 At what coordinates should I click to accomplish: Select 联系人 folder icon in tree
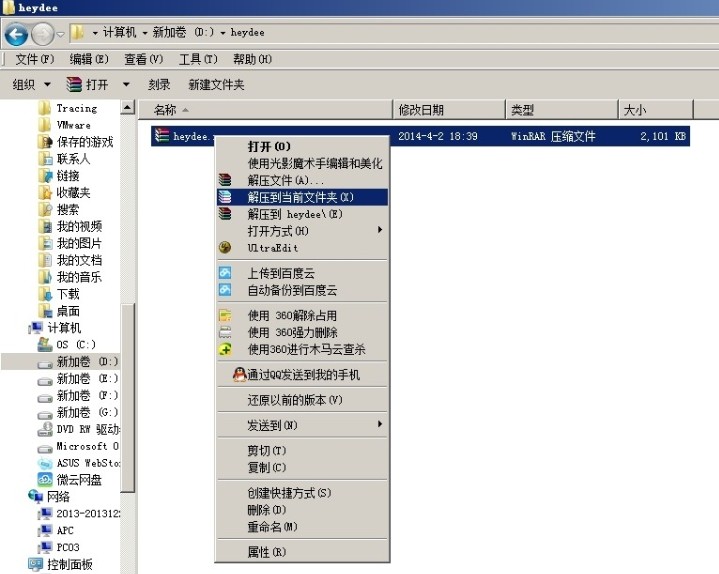click(x=45, y=159)
